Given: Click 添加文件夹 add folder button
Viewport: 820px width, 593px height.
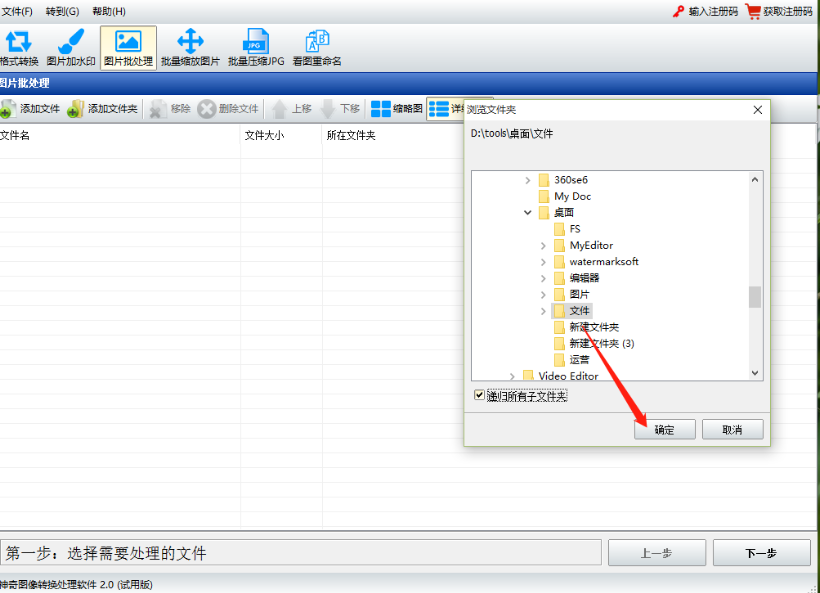Looking at the screenshot, I should point(102,109).
